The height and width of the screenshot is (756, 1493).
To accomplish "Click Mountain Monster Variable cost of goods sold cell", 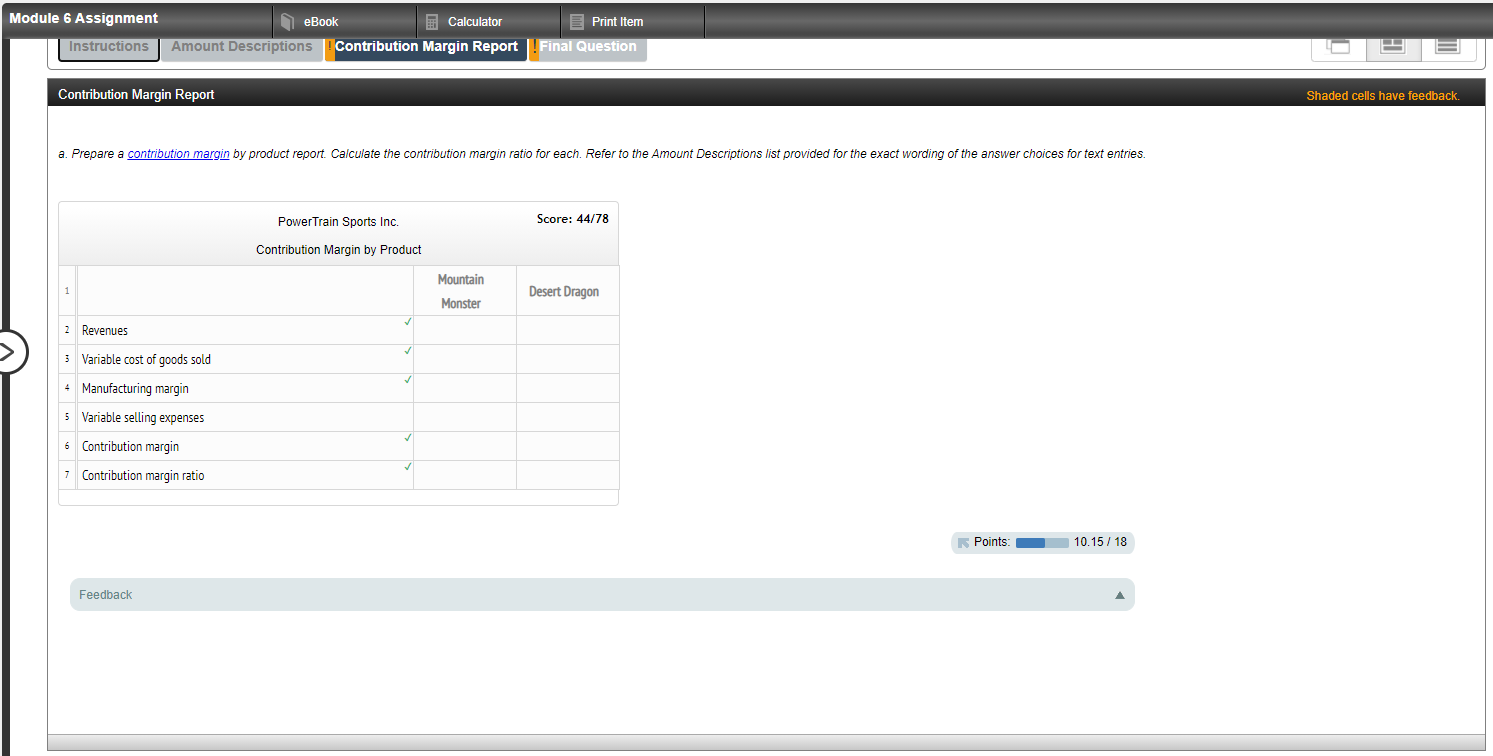I will pyautogui.click(x=465, y=359).
